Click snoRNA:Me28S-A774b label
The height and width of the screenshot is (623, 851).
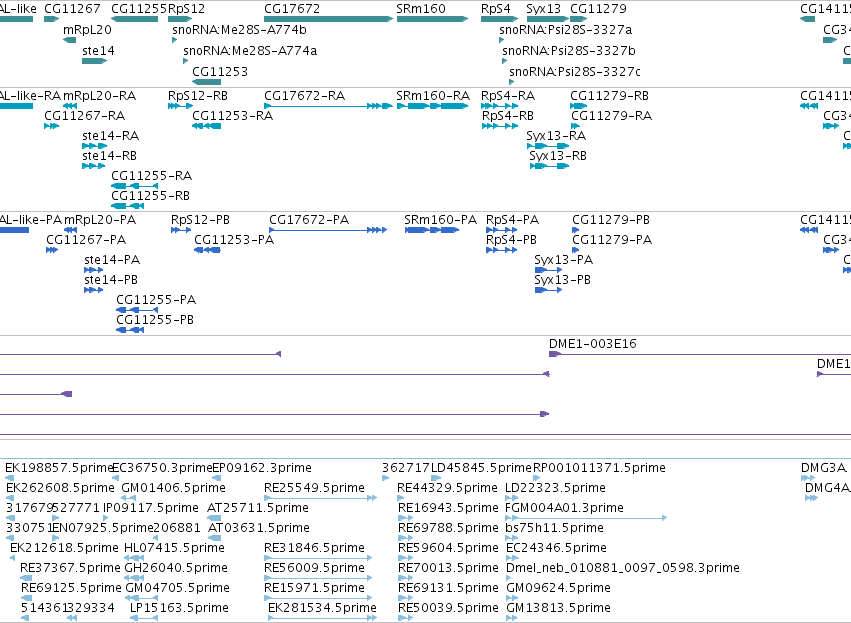tap(239, 30)
